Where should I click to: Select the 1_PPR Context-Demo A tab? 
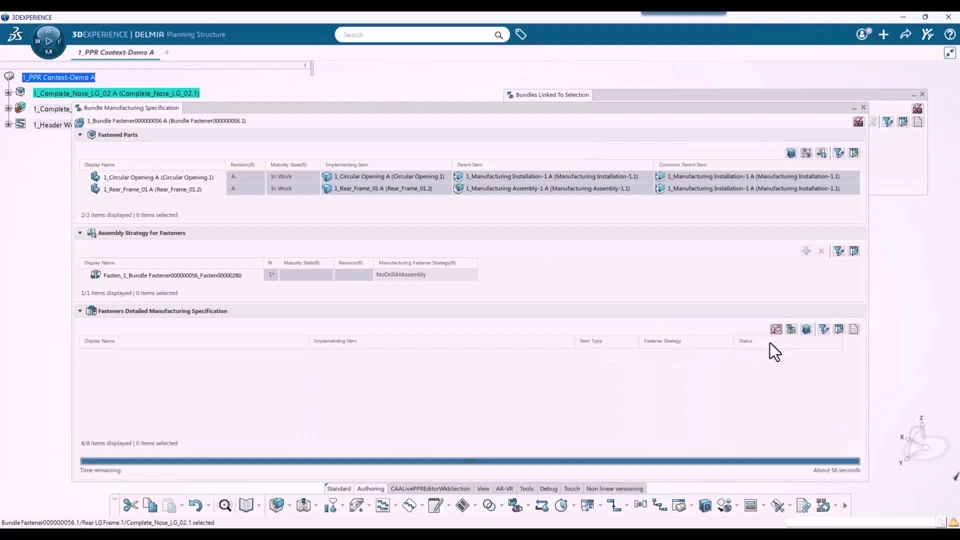(x=116, y=53)
